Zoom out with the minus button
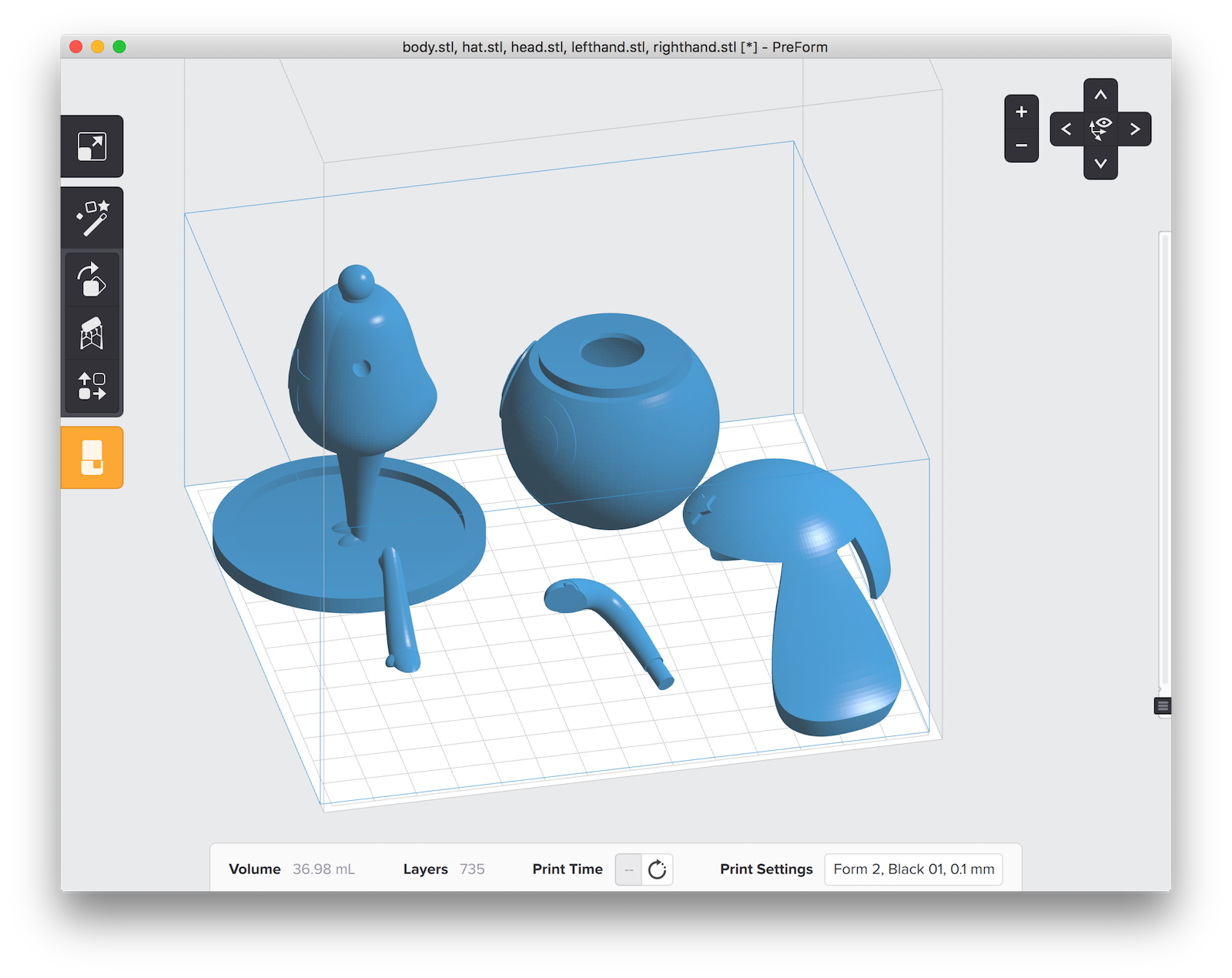 click(1021, 146)
